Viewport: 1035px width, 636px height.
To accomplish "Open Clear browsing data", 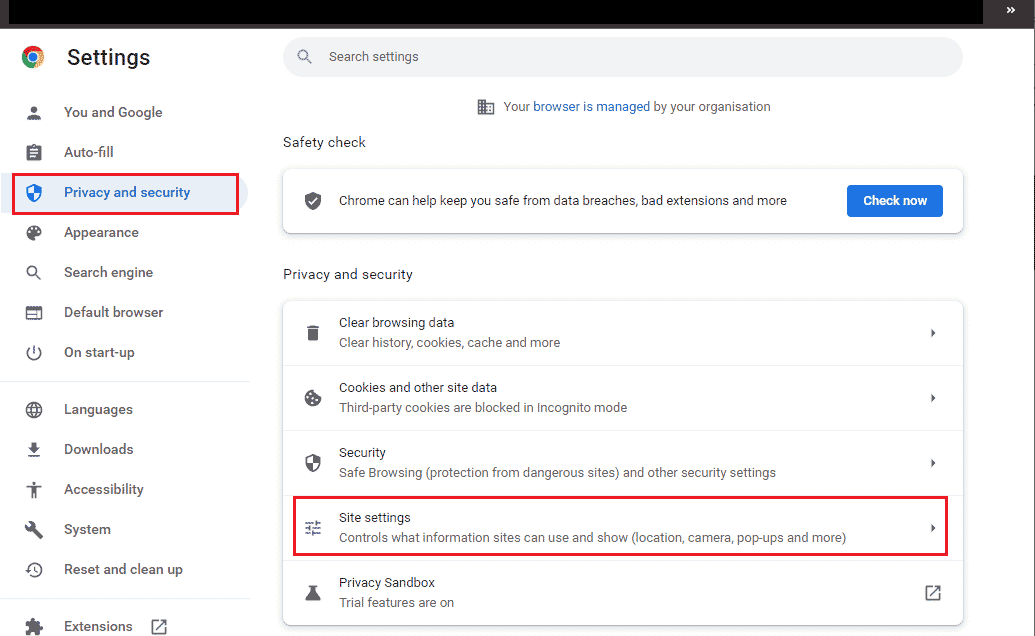I will [622, 333].
